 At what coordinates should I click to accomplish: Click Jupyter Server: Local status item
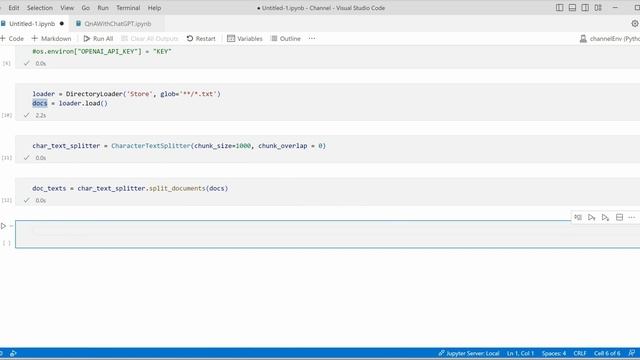point(469,353)
